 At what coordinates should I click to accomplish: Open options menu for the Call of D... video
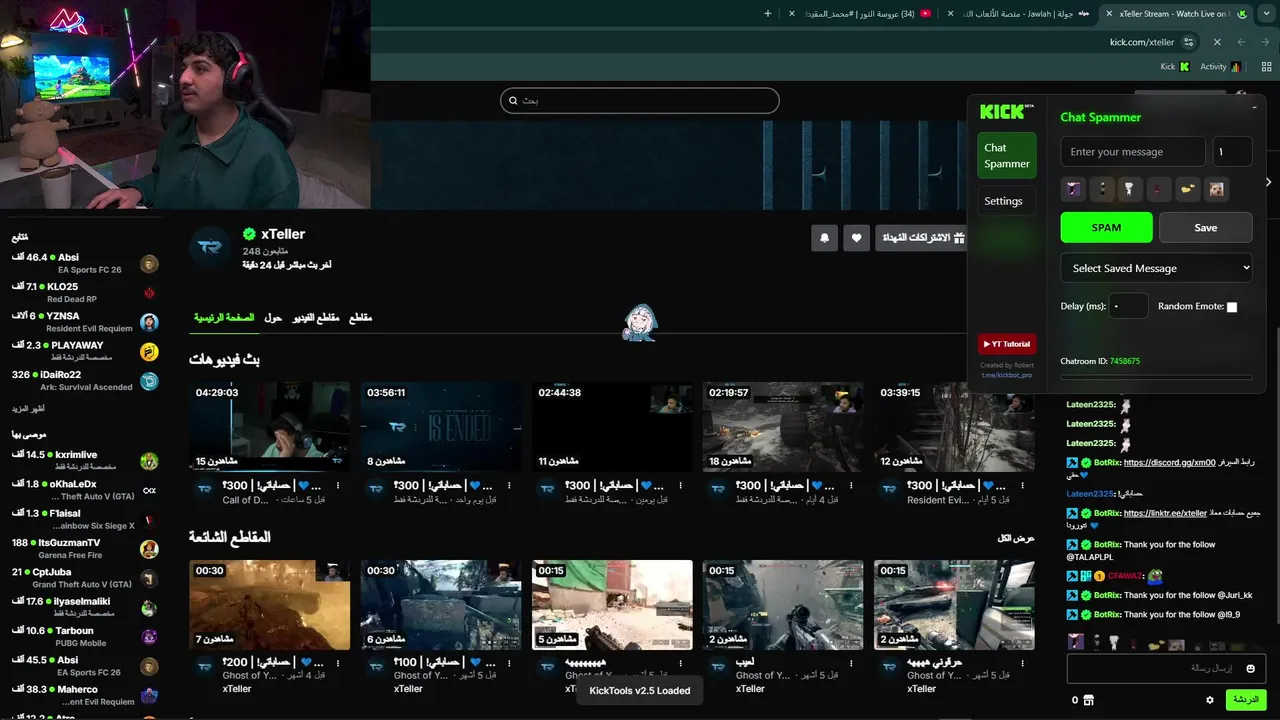tap(338, 485)
